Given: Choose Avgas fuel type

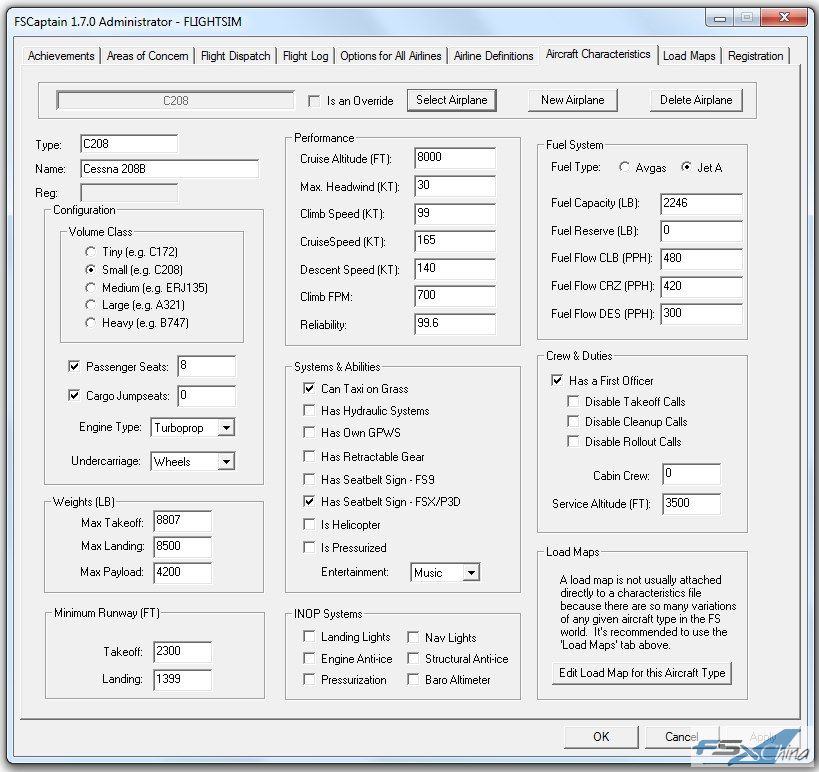Looking at the screenshot, I should [624, 167].
